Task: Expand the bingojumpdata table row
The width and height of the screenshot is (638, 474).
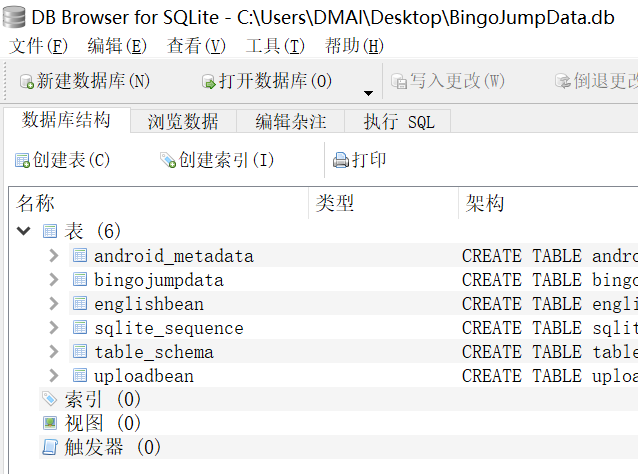Action: pos(54,280)
